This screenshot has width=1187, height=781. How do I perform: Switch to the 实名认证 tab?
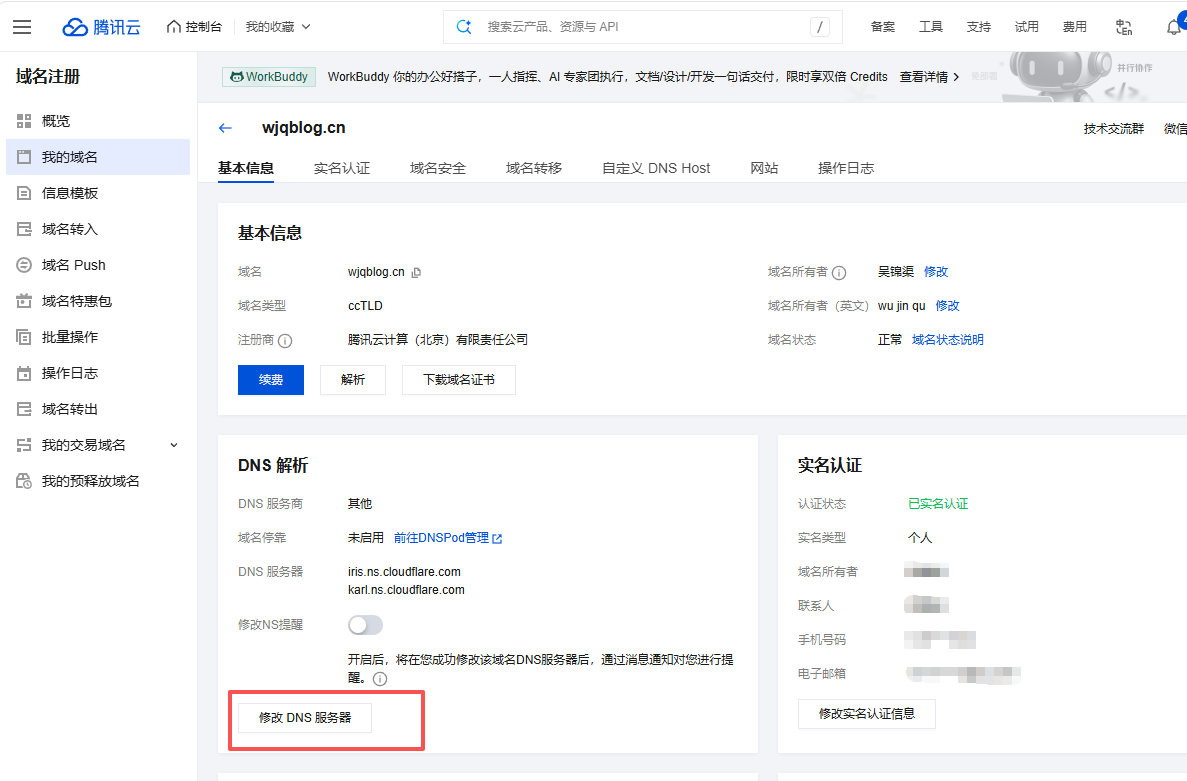coord(341,168)
